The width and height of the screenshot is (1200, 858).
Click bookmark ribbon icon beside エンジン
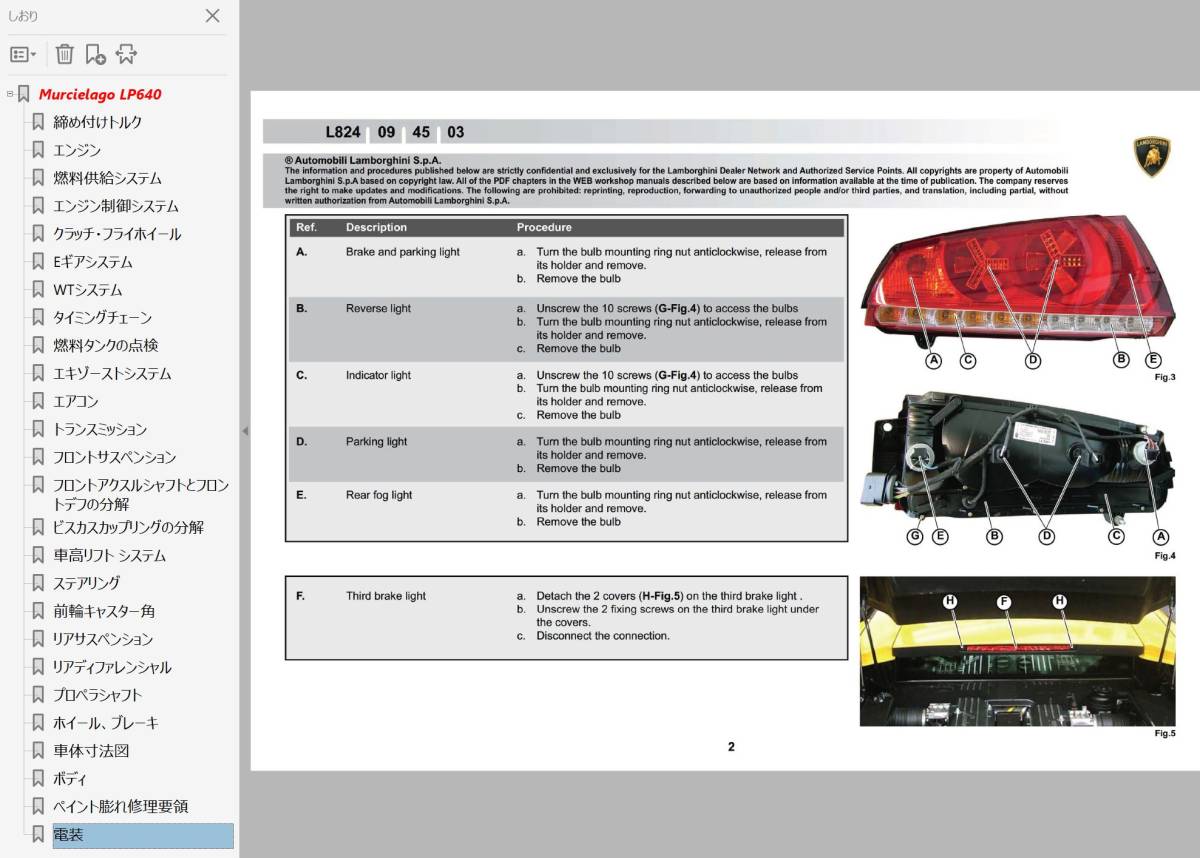point(38,150)
